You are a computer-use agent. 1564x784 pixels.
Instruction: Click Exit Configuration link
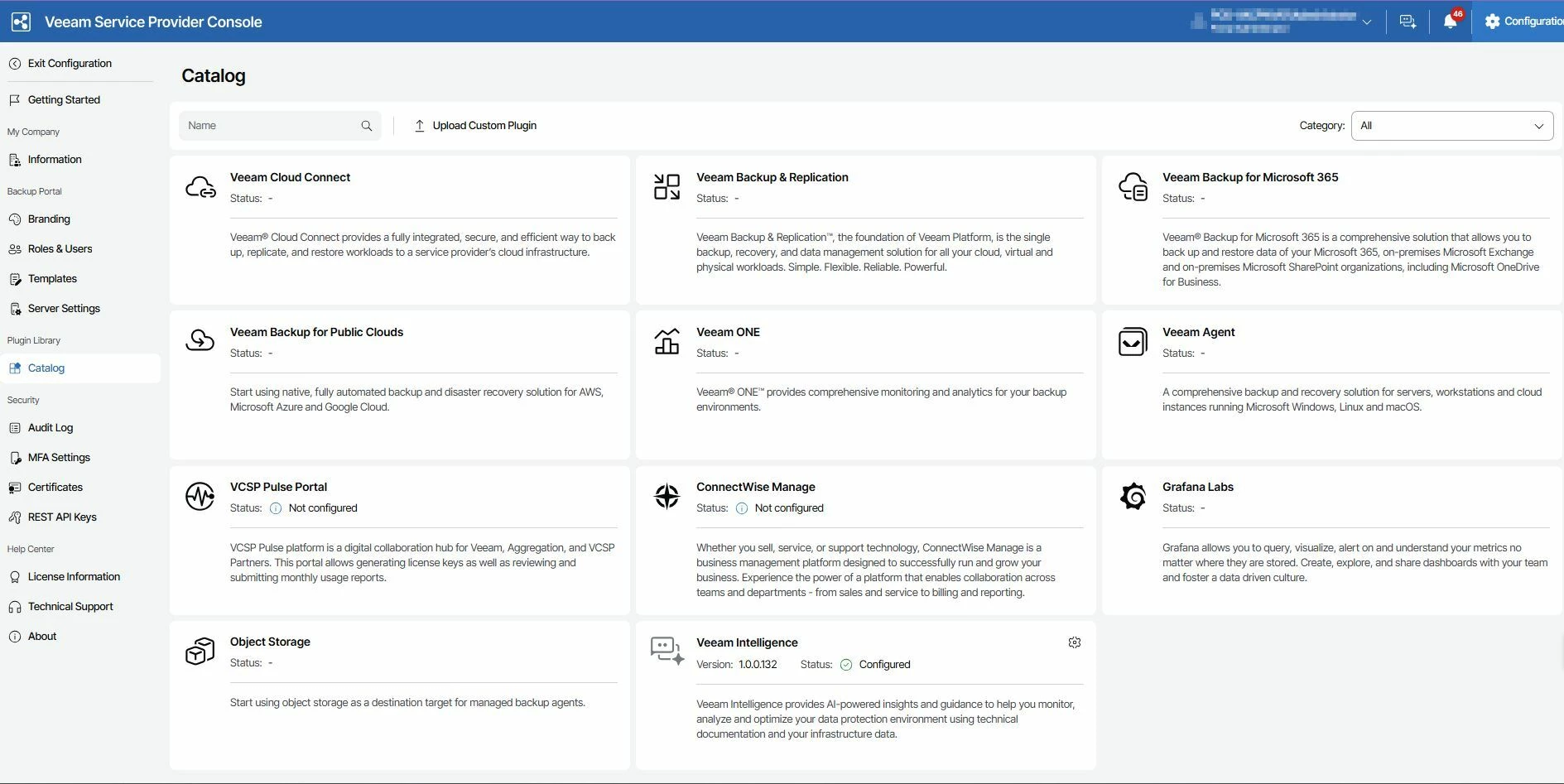[70, 64]
